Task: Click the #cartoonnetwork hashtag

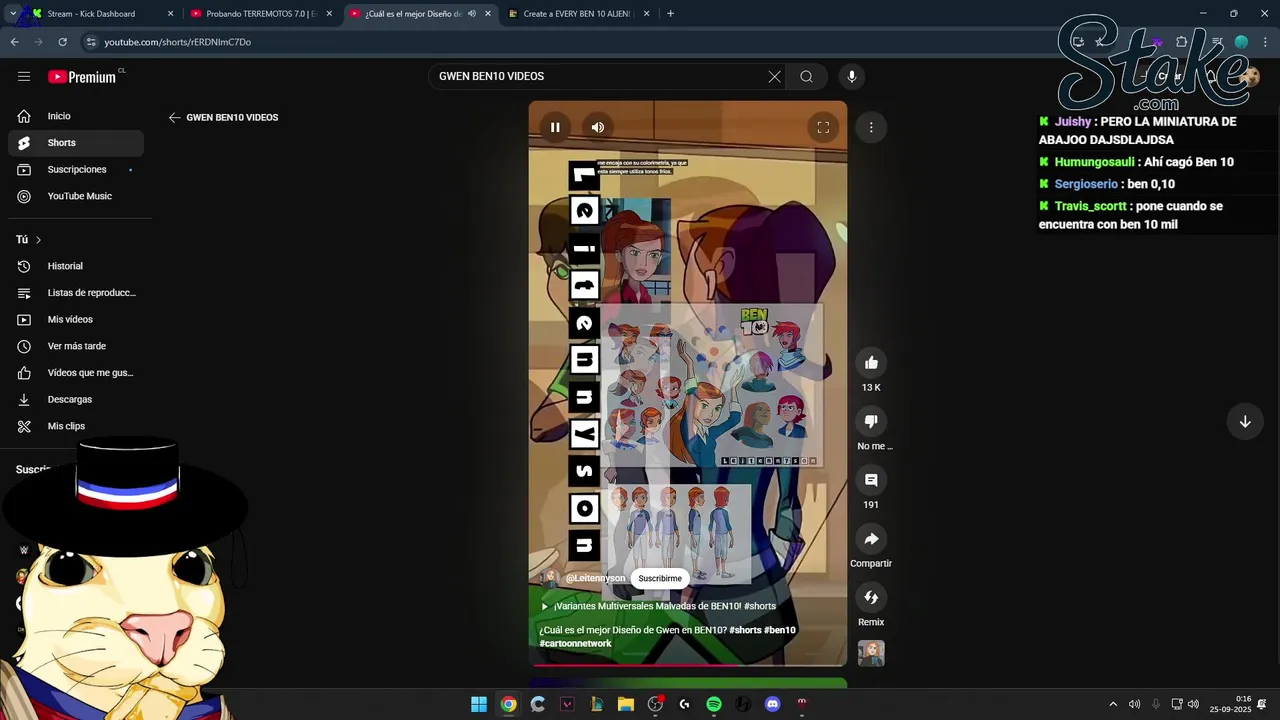Action: click(x=575, y=643)
